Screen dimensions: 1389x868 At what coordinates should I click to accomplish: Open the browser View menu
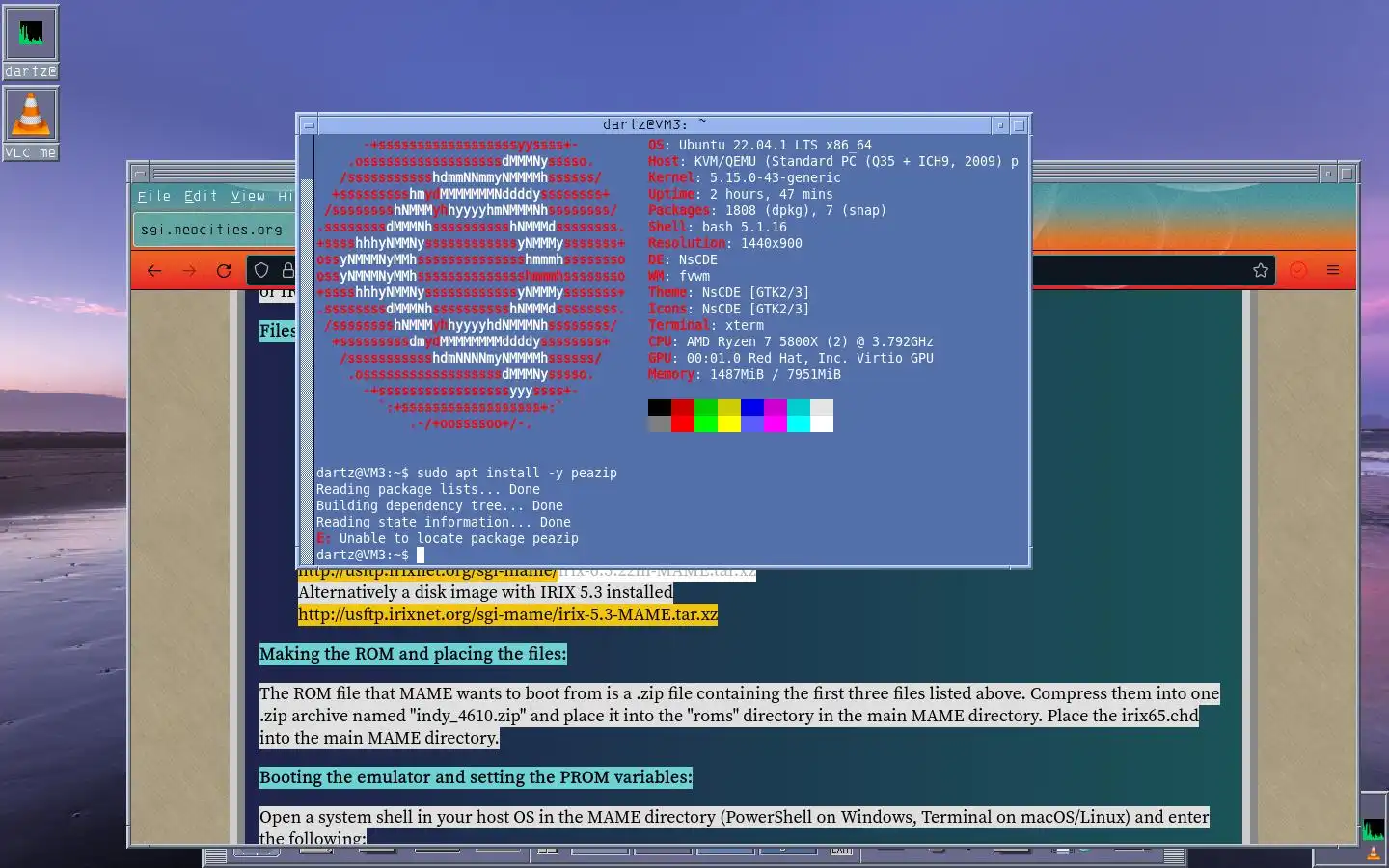(248, 196)
